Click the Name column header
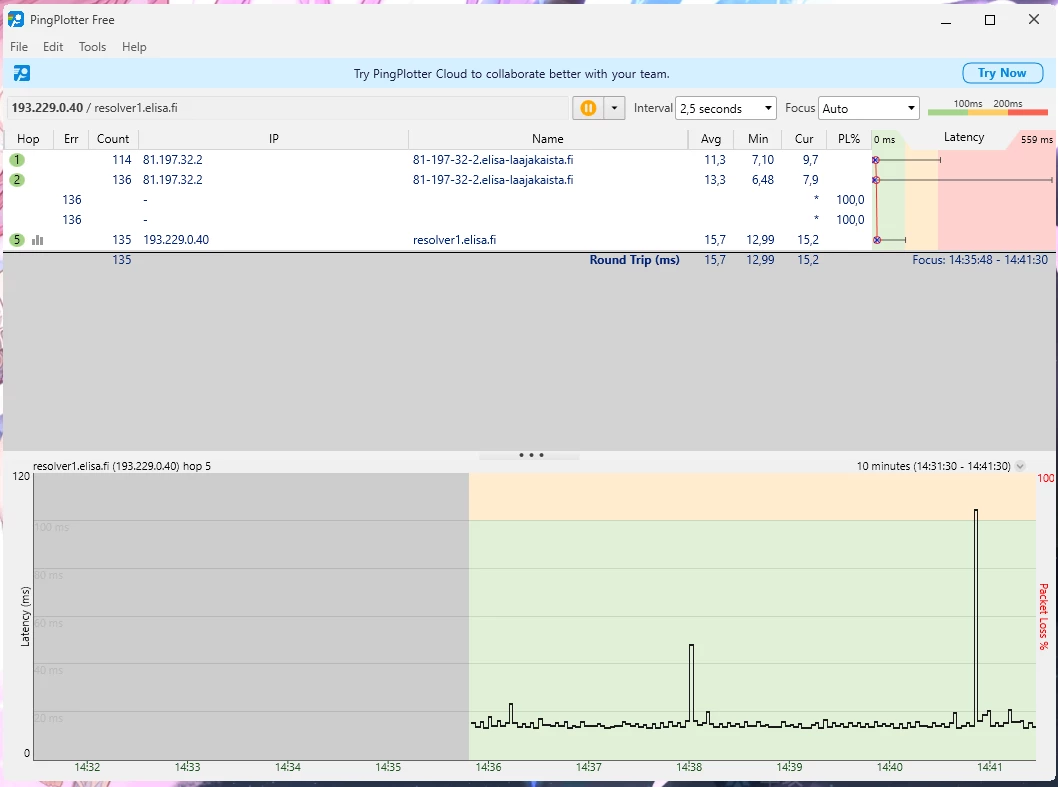This screenshot has width=1058, height=787. click(x=547, y=138)
